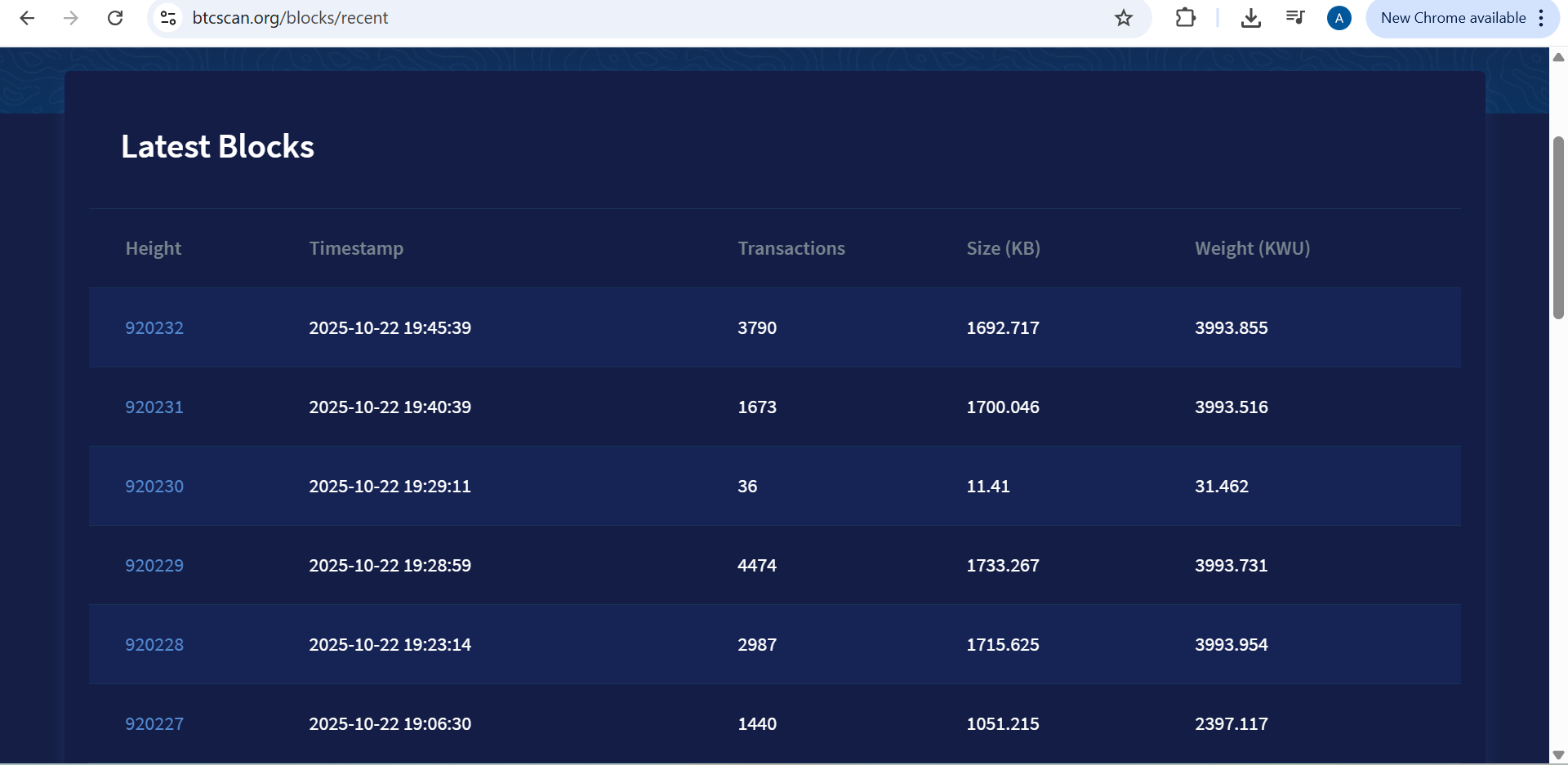Open Chrome three-dot menu
Image resolution: width=1568 pixels, height=765 pixels.
coord(1541,18)
